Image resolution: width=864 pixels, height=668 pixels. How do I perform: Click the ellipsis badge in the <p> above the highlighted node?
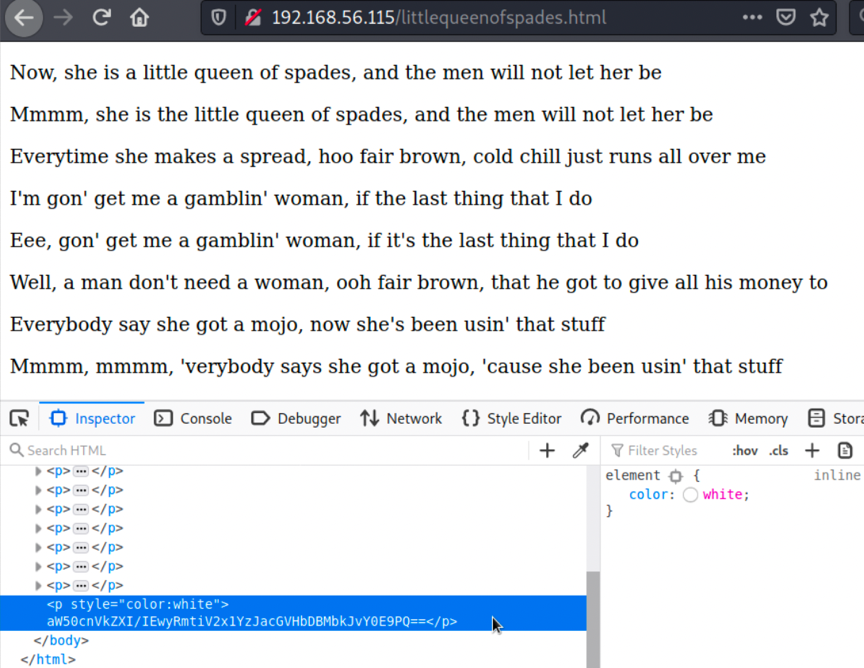[x=81, y=585]
